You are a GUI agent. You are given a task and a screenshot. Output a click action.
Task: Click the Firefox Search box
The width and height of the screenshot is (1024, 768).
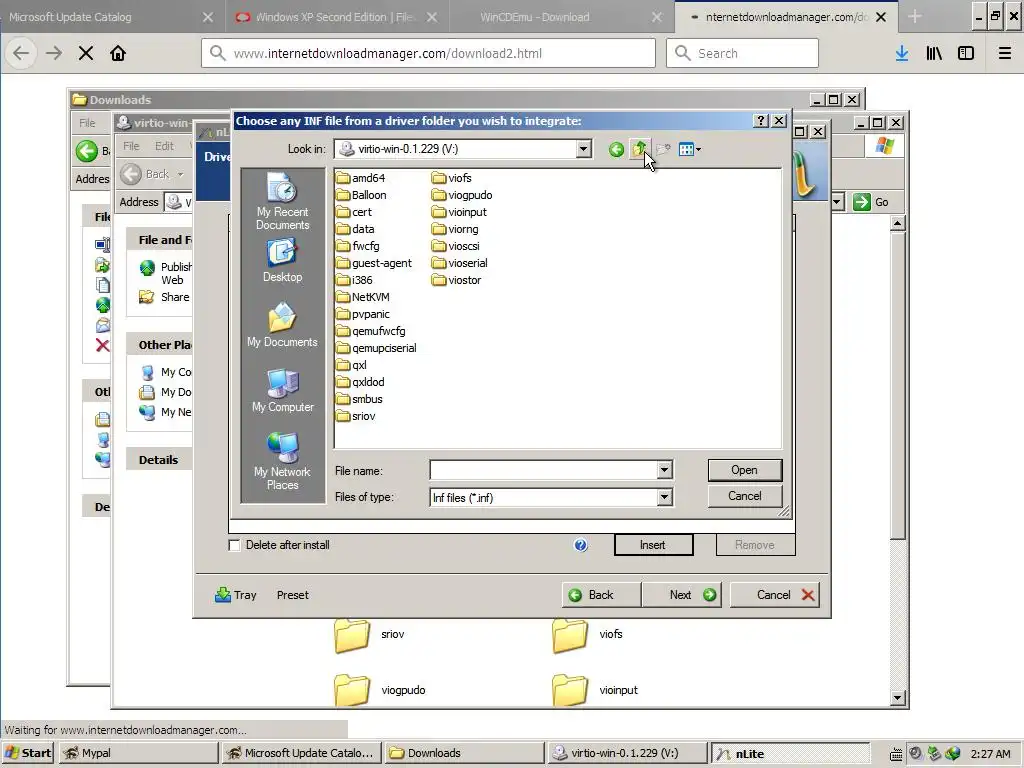[743, 54]
